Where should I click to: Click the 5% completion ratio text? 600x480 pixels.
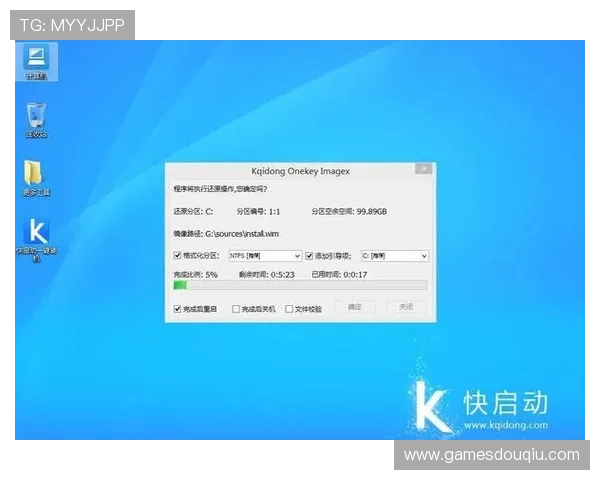tap(211, 274)
